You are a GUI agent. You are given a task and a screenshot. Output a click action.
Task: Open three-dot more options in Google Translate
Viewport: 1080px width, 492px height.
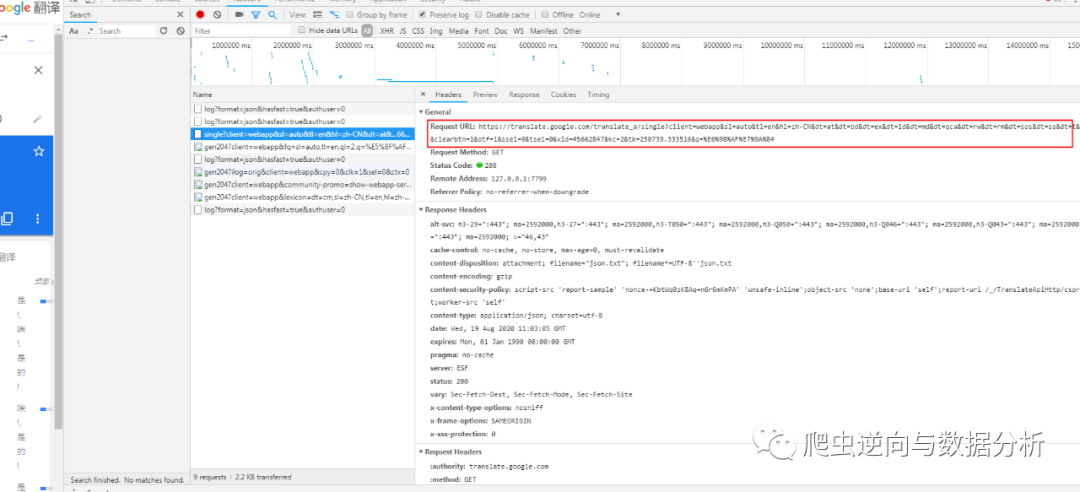click(x=38, y=218)
